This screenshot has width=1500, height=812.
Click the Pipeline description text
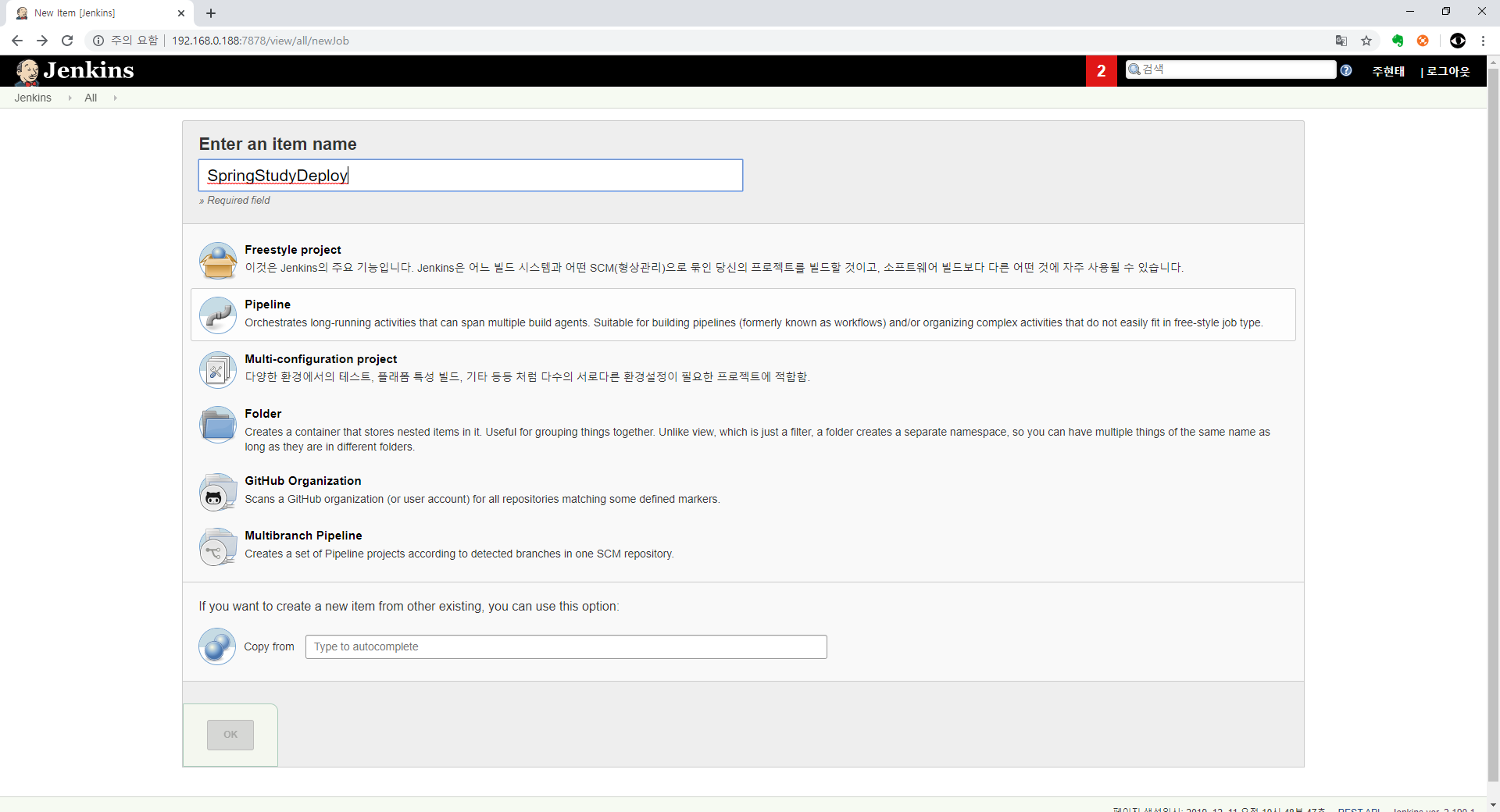(x=753, y=322)
